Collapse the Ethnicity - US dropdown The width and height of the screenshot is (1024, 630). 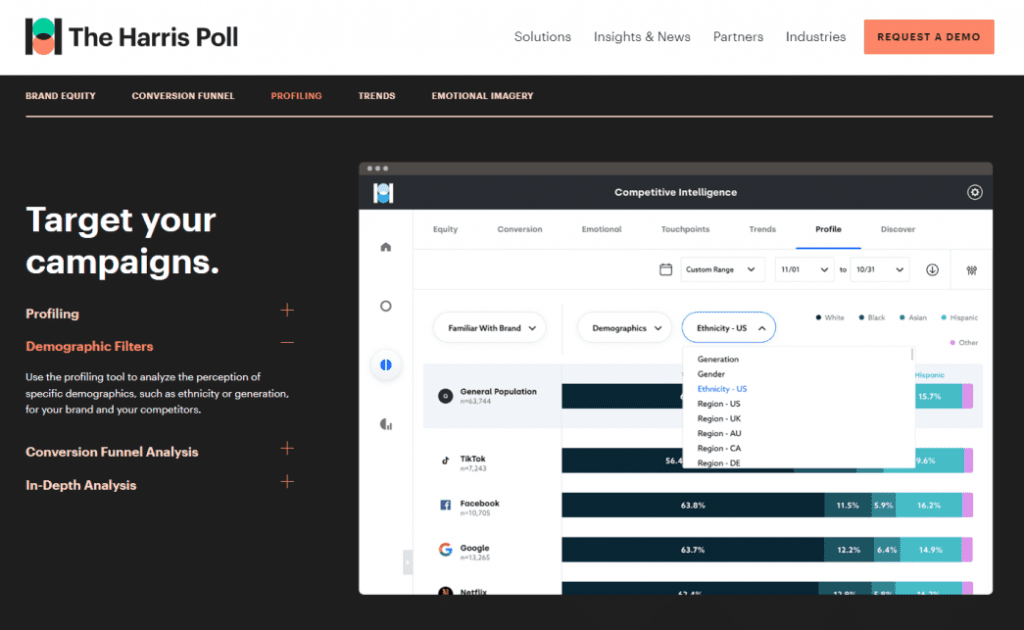[728, 327]
